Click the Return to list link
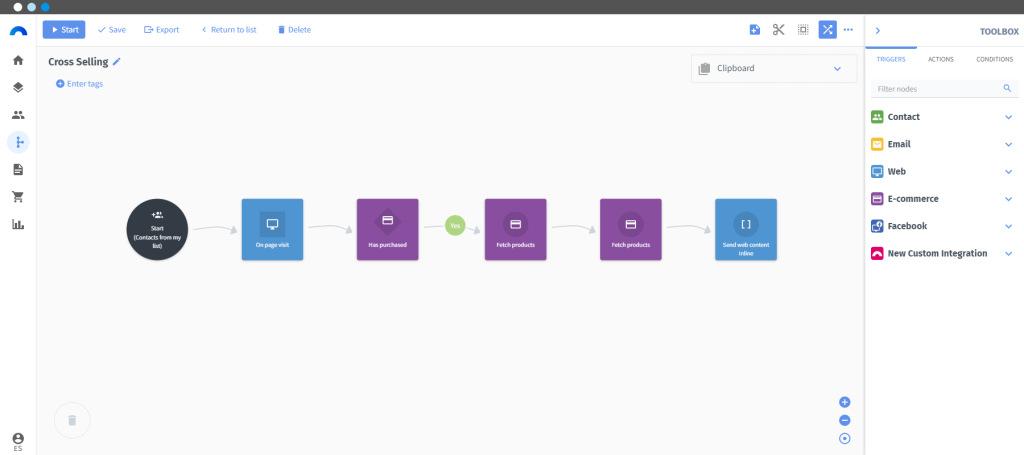The height and width of the screenshot is (455, 1024). [x=229, y=29]
